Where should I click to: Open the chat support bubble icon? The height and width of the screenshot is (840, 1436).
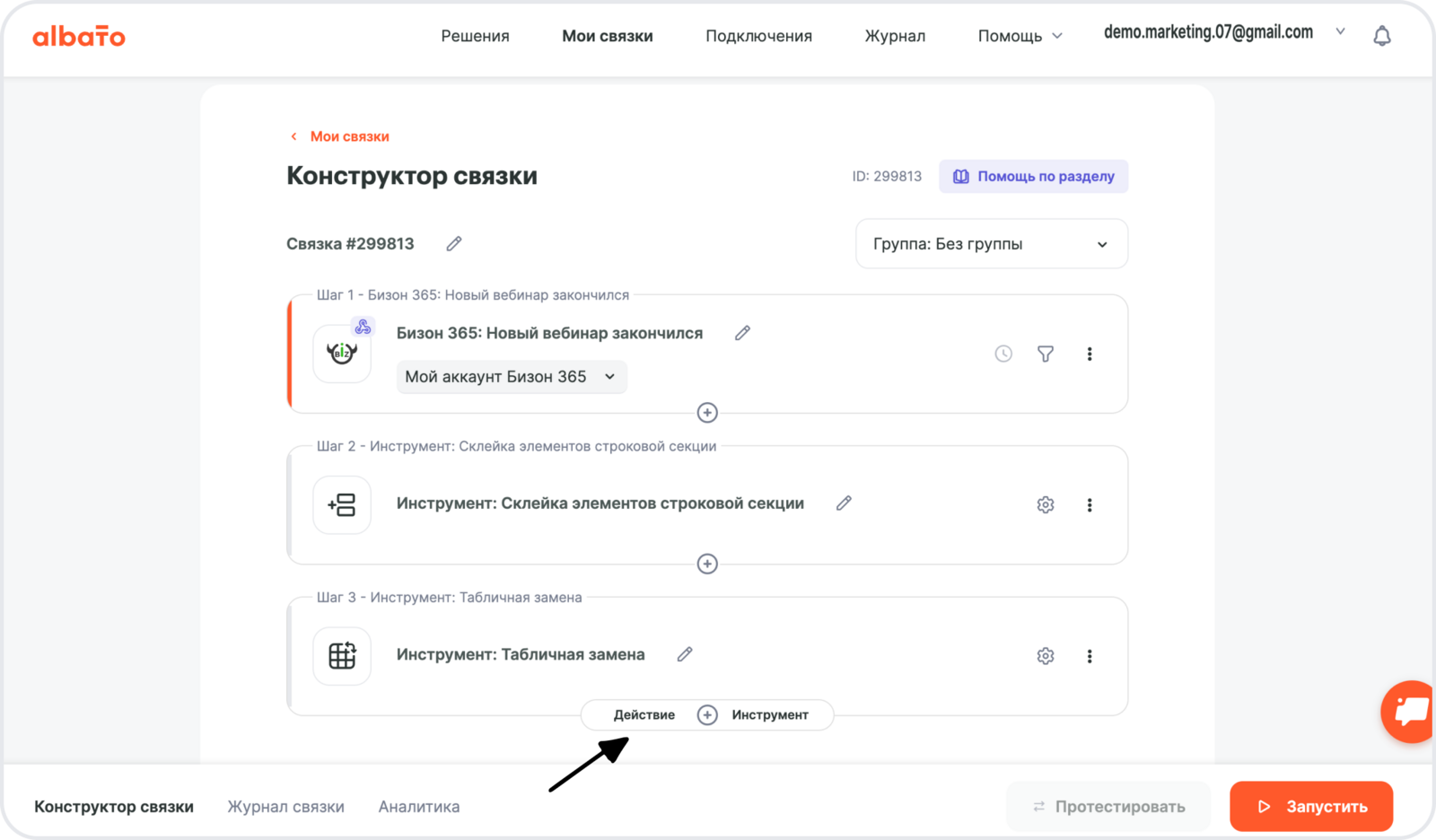click(x=1409, y=712)
